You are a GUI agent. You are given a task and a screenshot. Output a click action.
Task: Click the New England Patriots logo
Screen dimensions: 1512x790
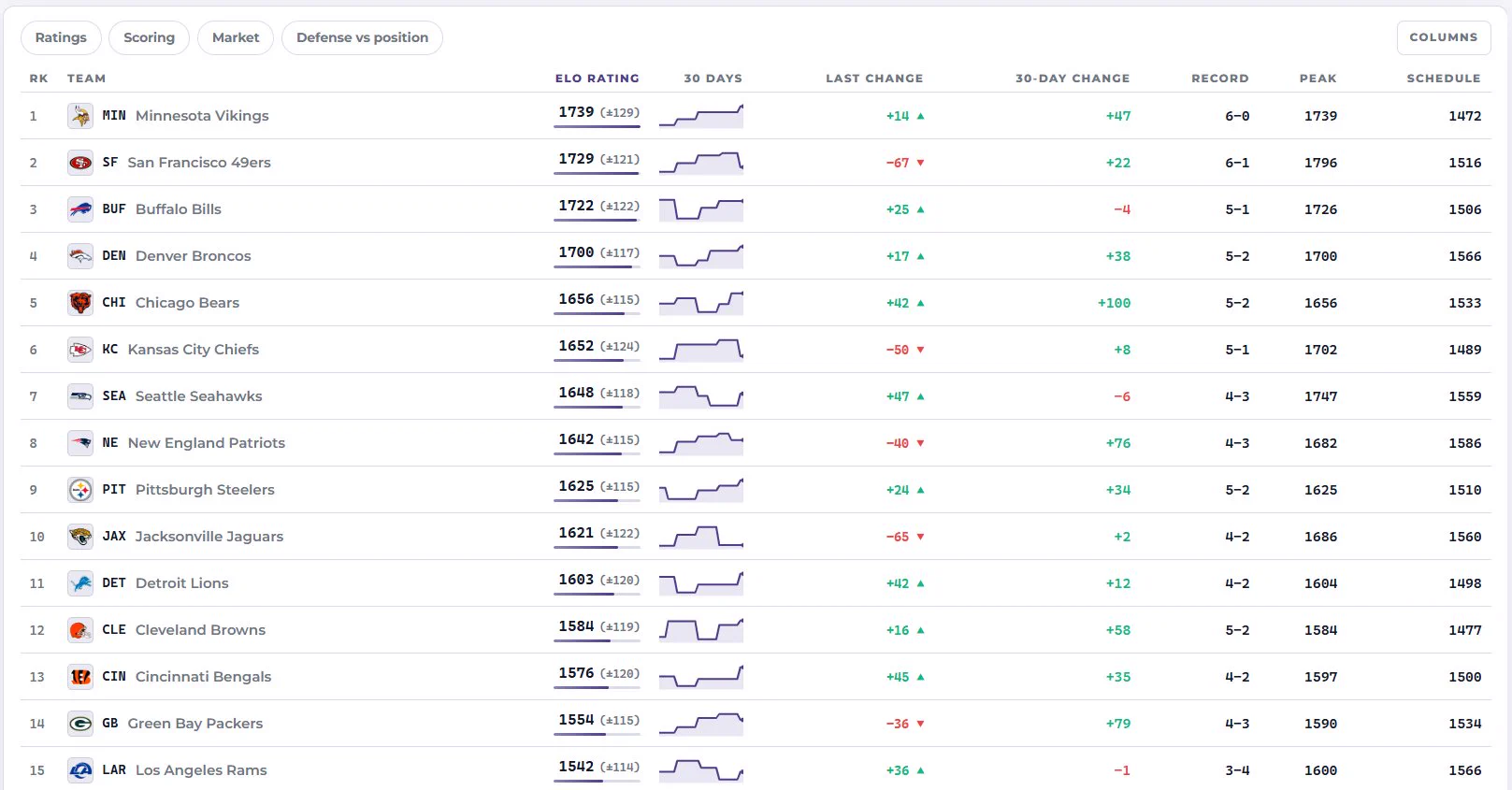[80, 443]
